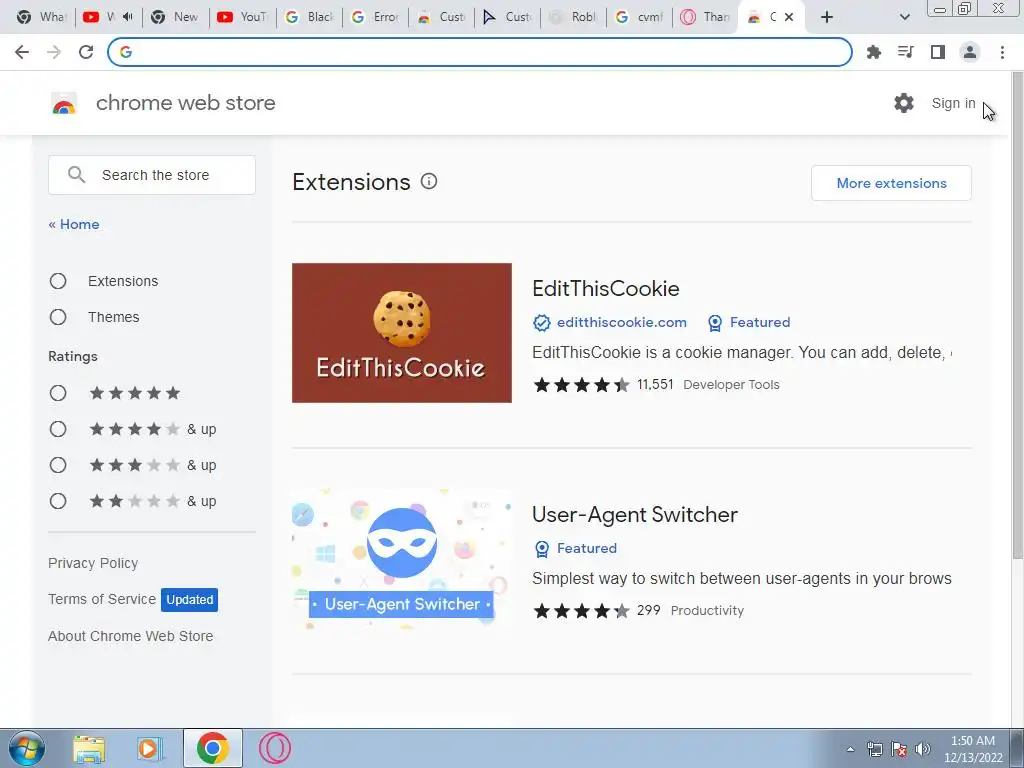Select the Extensions radio filter

58,281
